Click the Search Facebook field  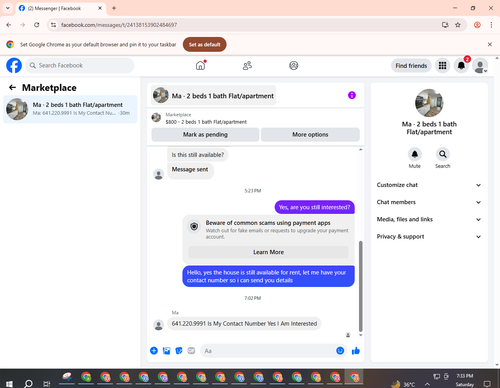(80, 65)
